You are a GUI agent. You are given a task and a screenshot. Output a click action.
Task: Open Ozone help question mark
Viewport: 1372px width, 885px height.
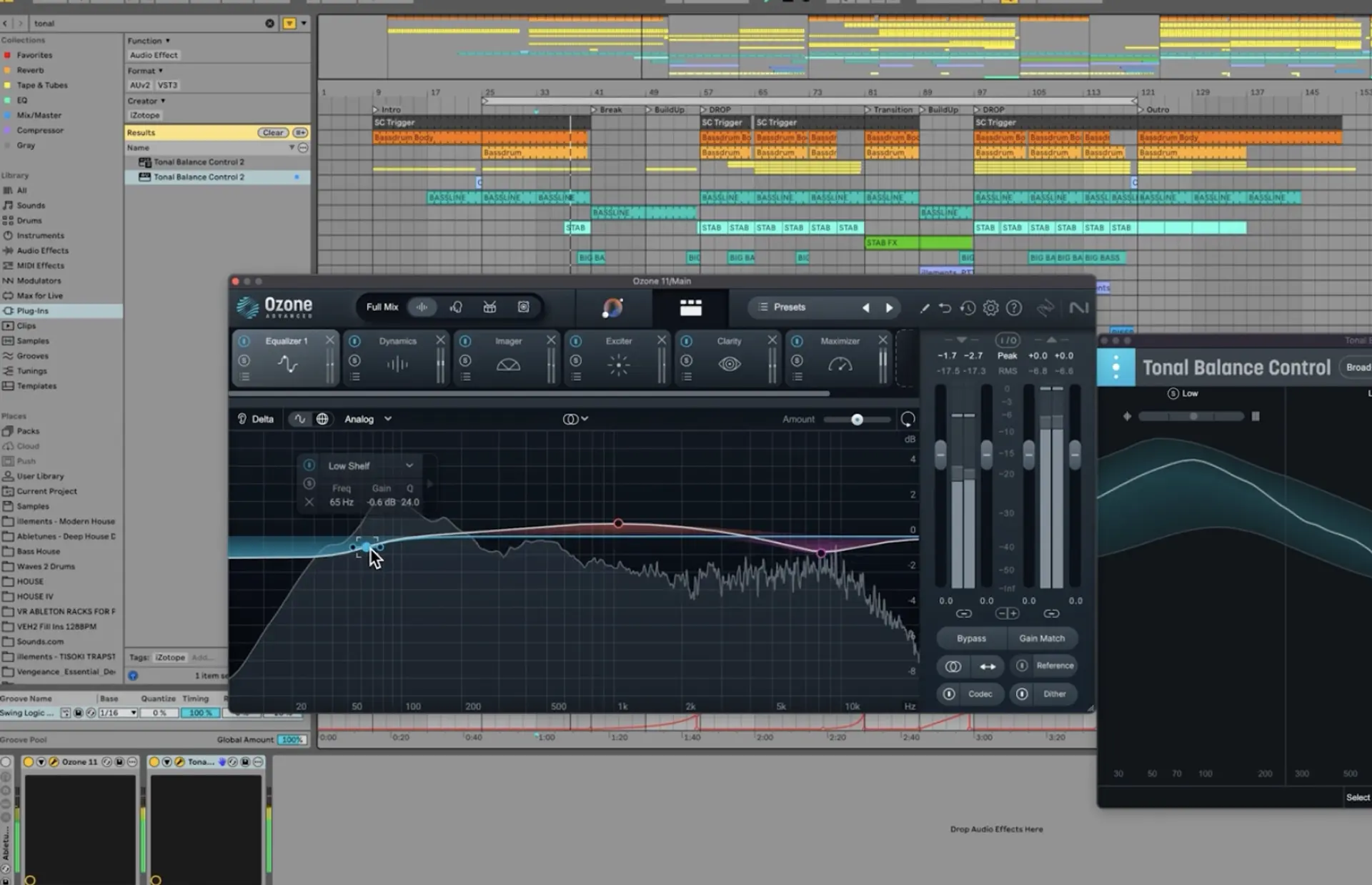point(1013,308)
